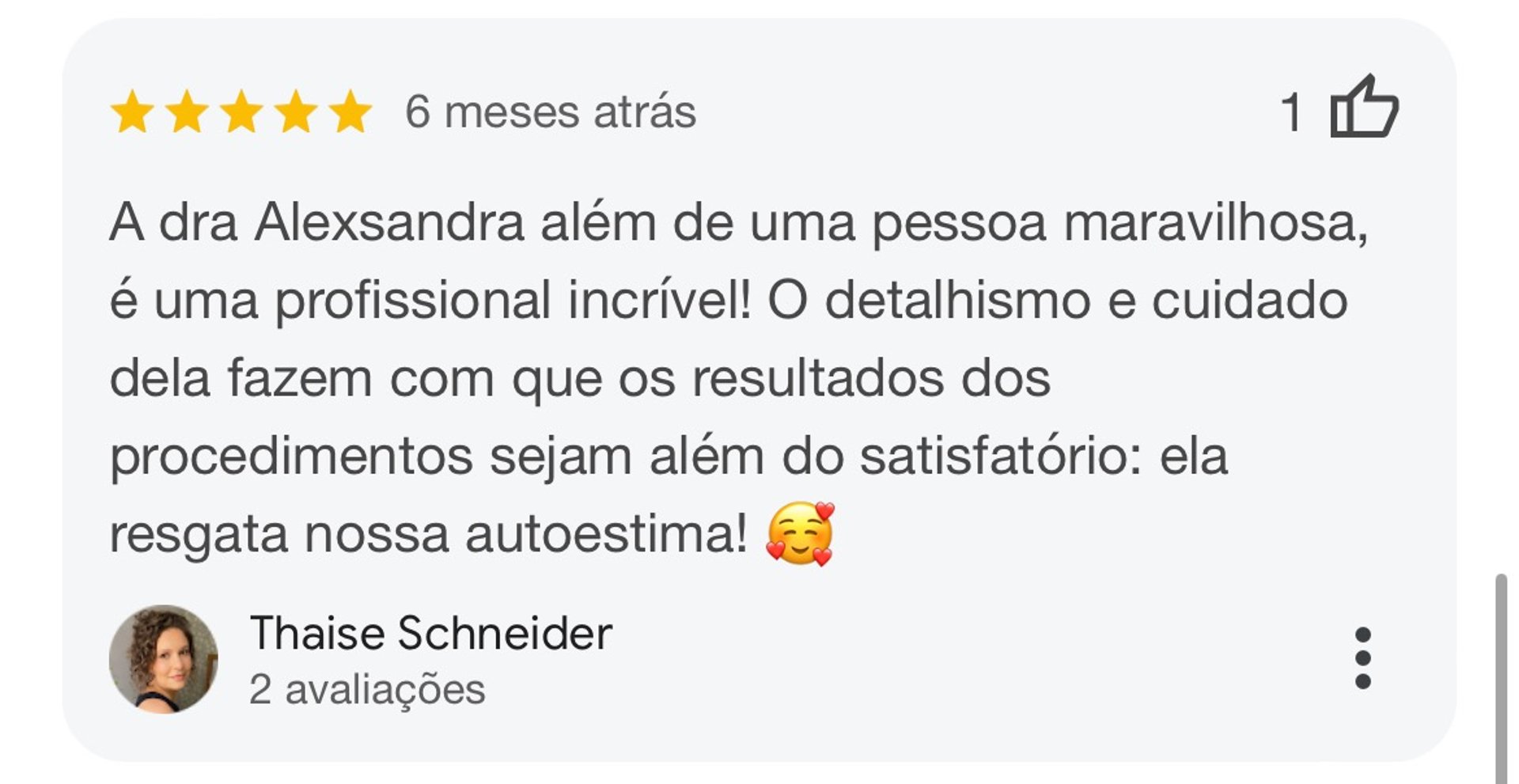Click the "6 meses atrás" timestamp

551,112
